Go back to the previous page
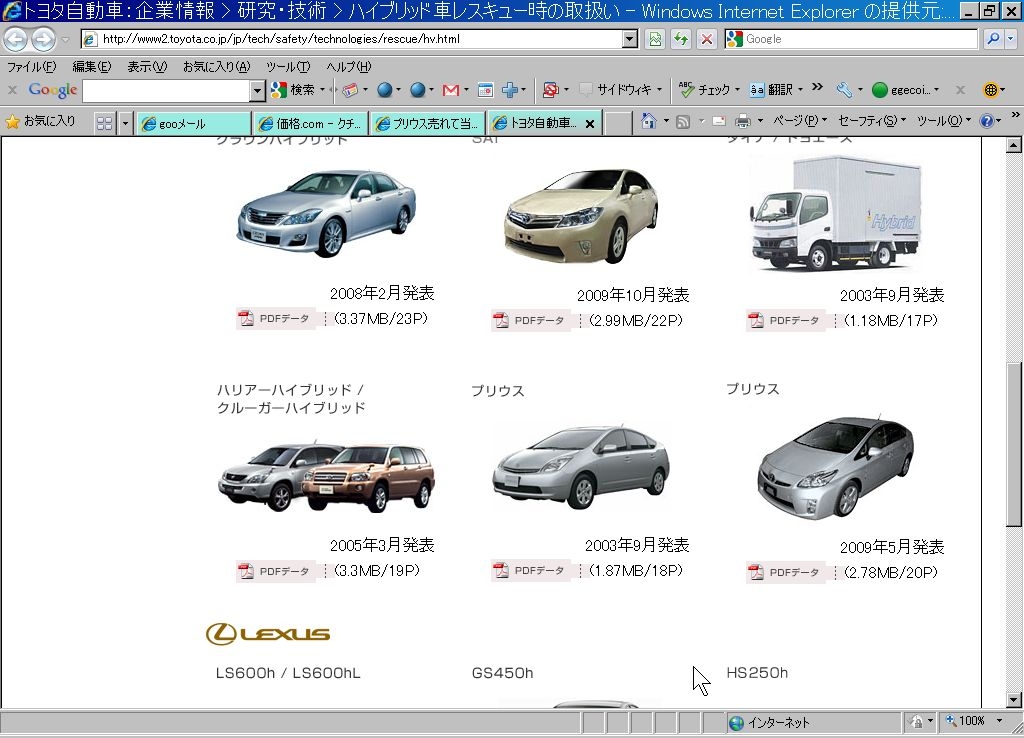The image size is (1024, 738). click(16, 39)
